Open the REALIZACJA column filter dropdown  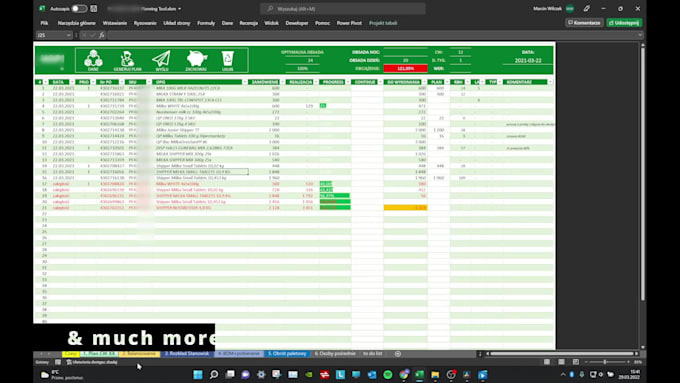point(316,82)
